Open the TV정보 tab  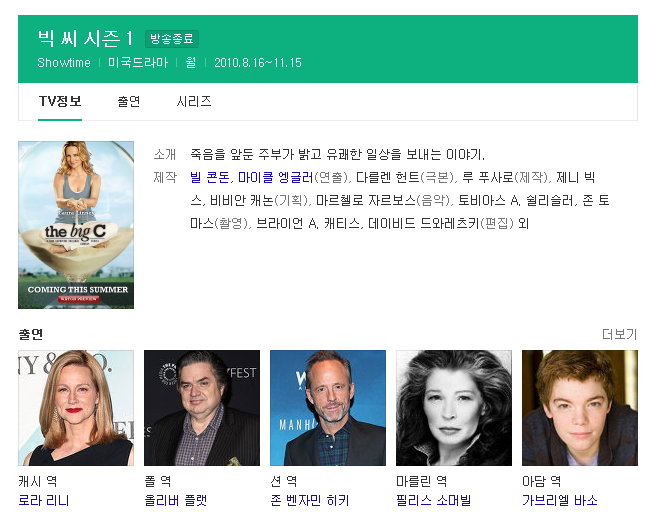click(60, 101)
